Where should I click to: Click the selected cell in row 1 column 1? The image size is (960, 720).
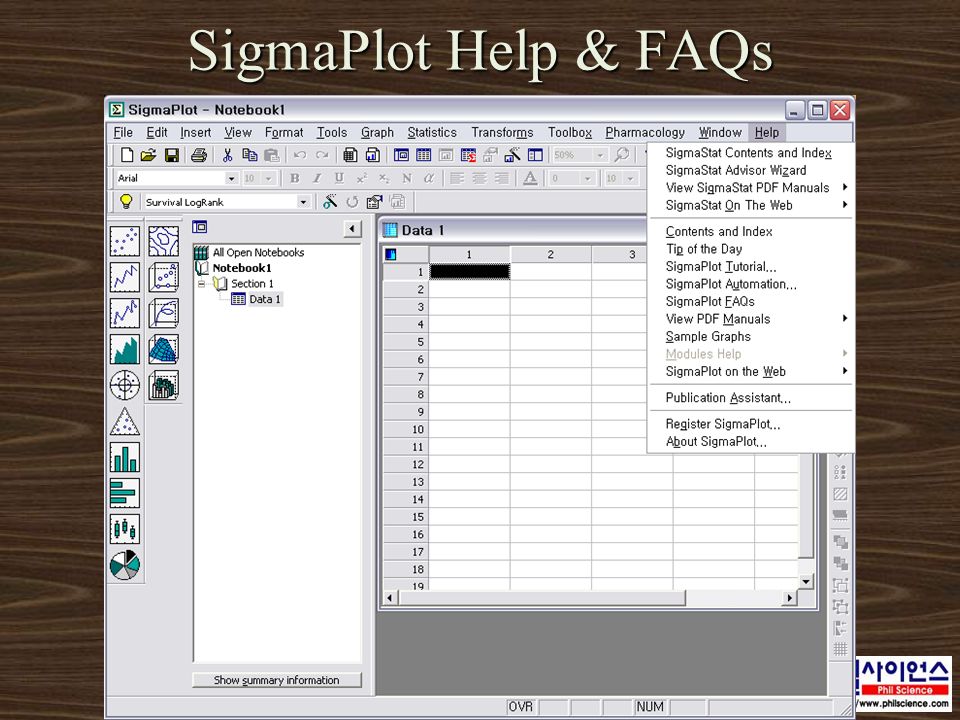coord(470,271)
